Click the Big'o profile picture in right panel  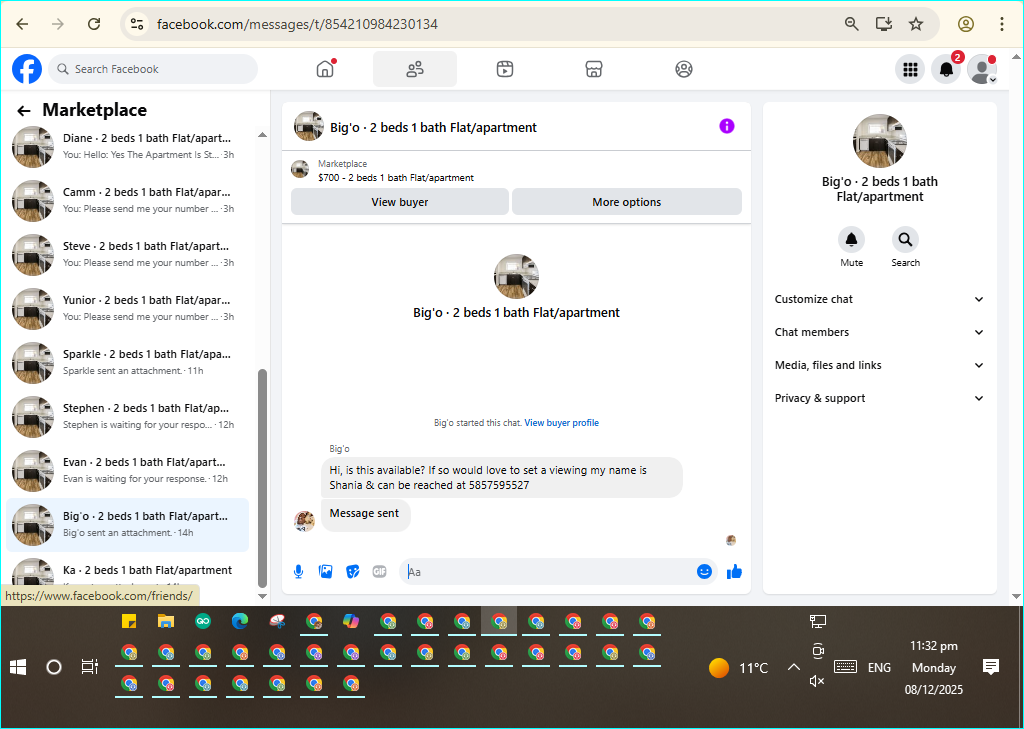(x=880, y=141)
